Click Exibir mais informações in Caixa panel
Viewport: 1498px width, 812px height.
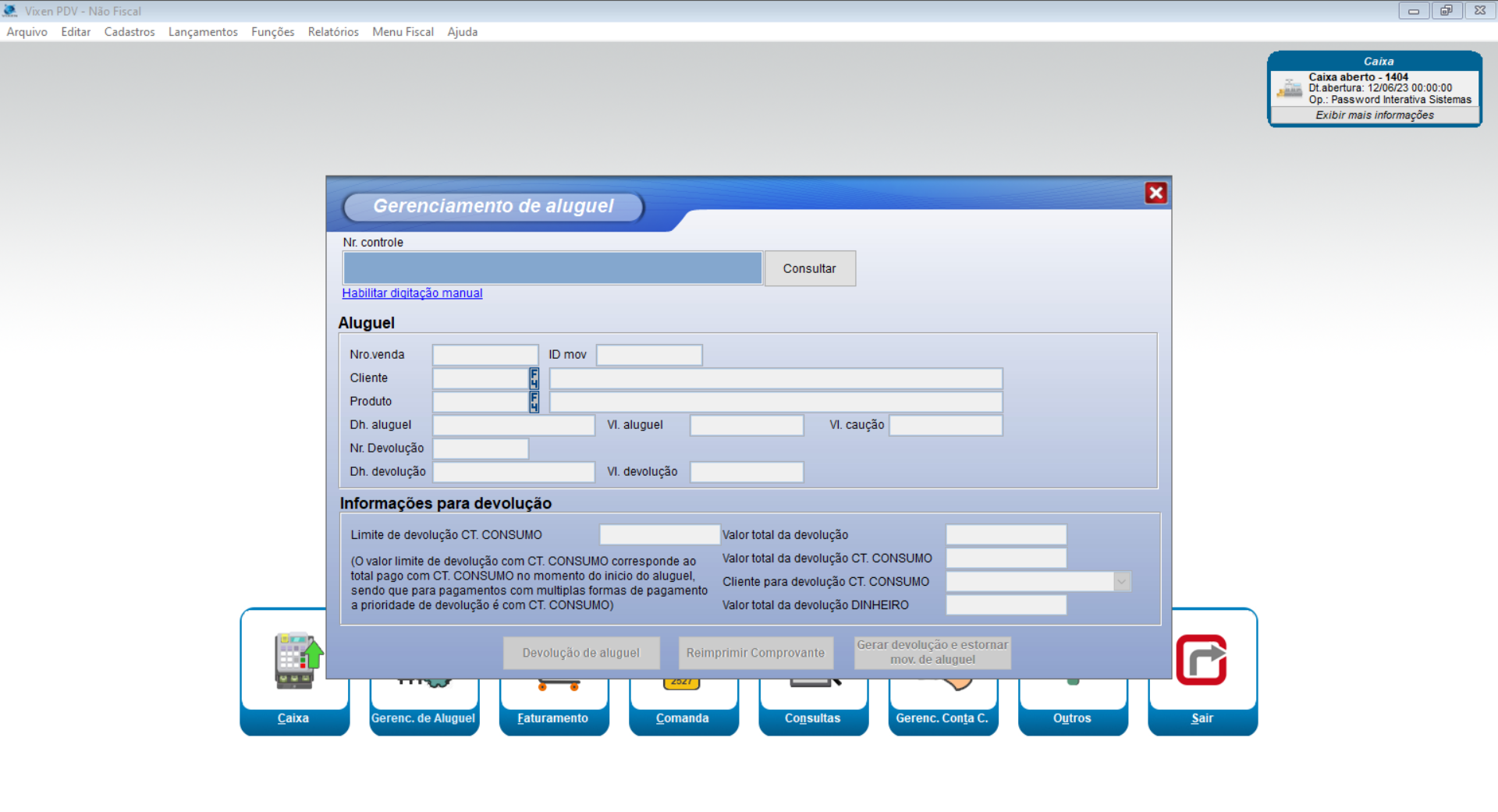coord(1374,115)
